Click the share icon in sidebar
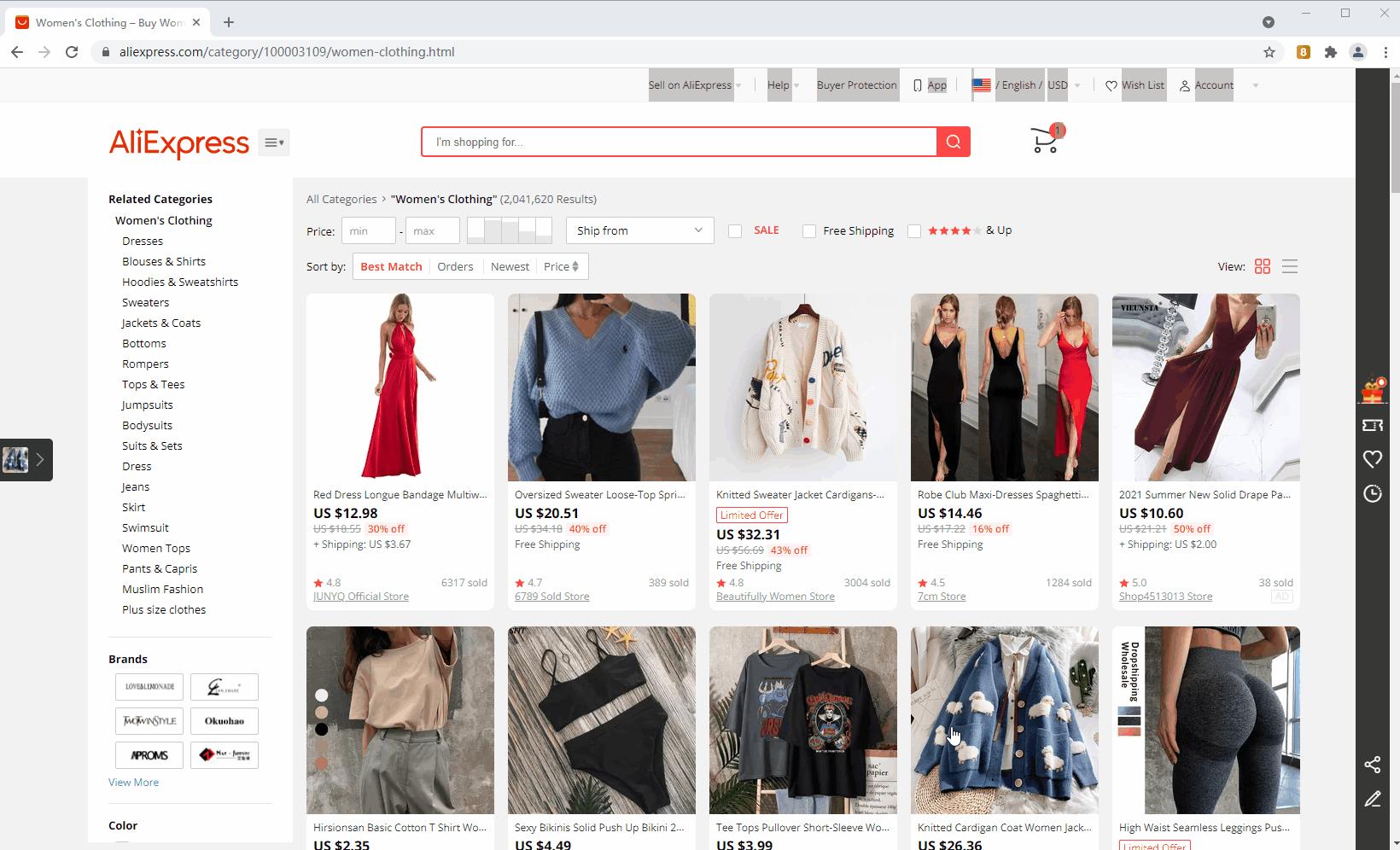 (x=1373, y=765)
